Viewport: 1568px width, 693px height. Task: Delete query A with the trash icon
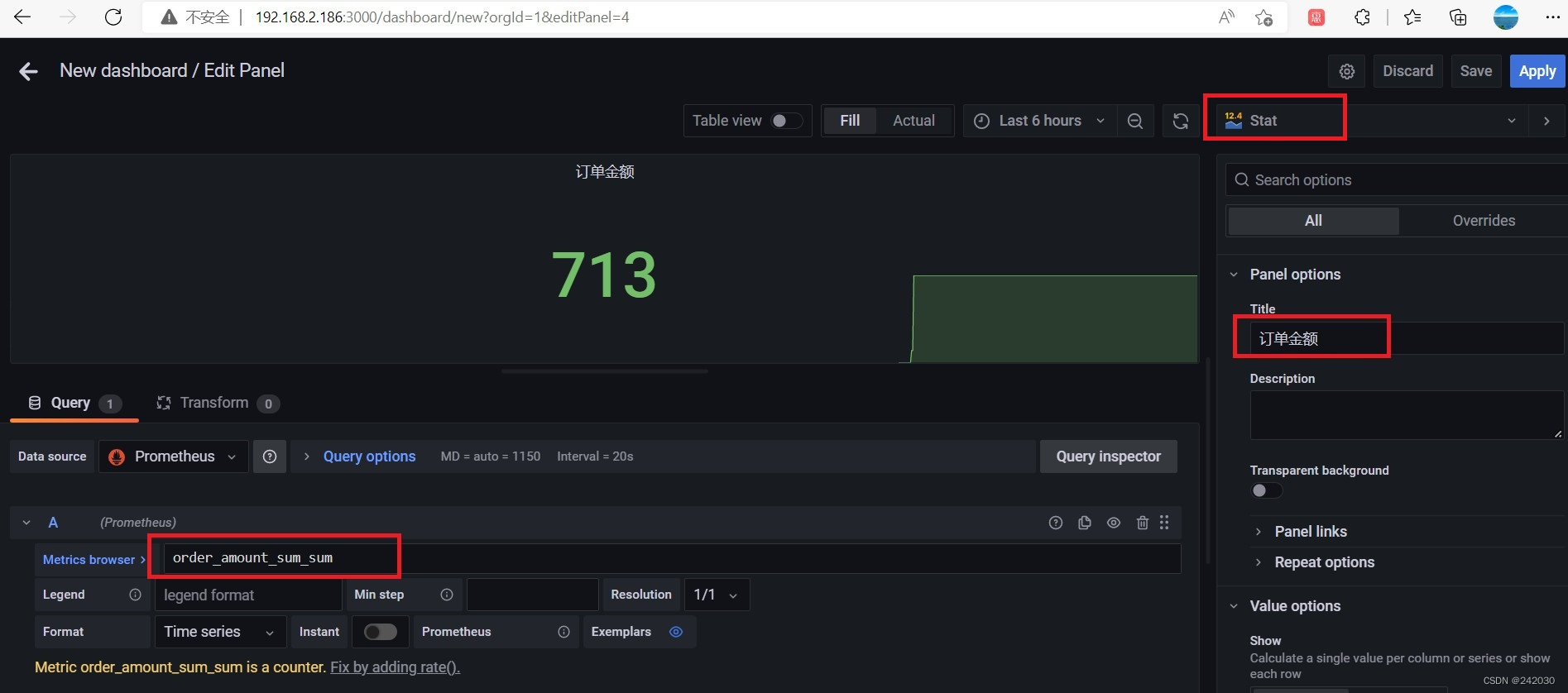pos(1143,523)
